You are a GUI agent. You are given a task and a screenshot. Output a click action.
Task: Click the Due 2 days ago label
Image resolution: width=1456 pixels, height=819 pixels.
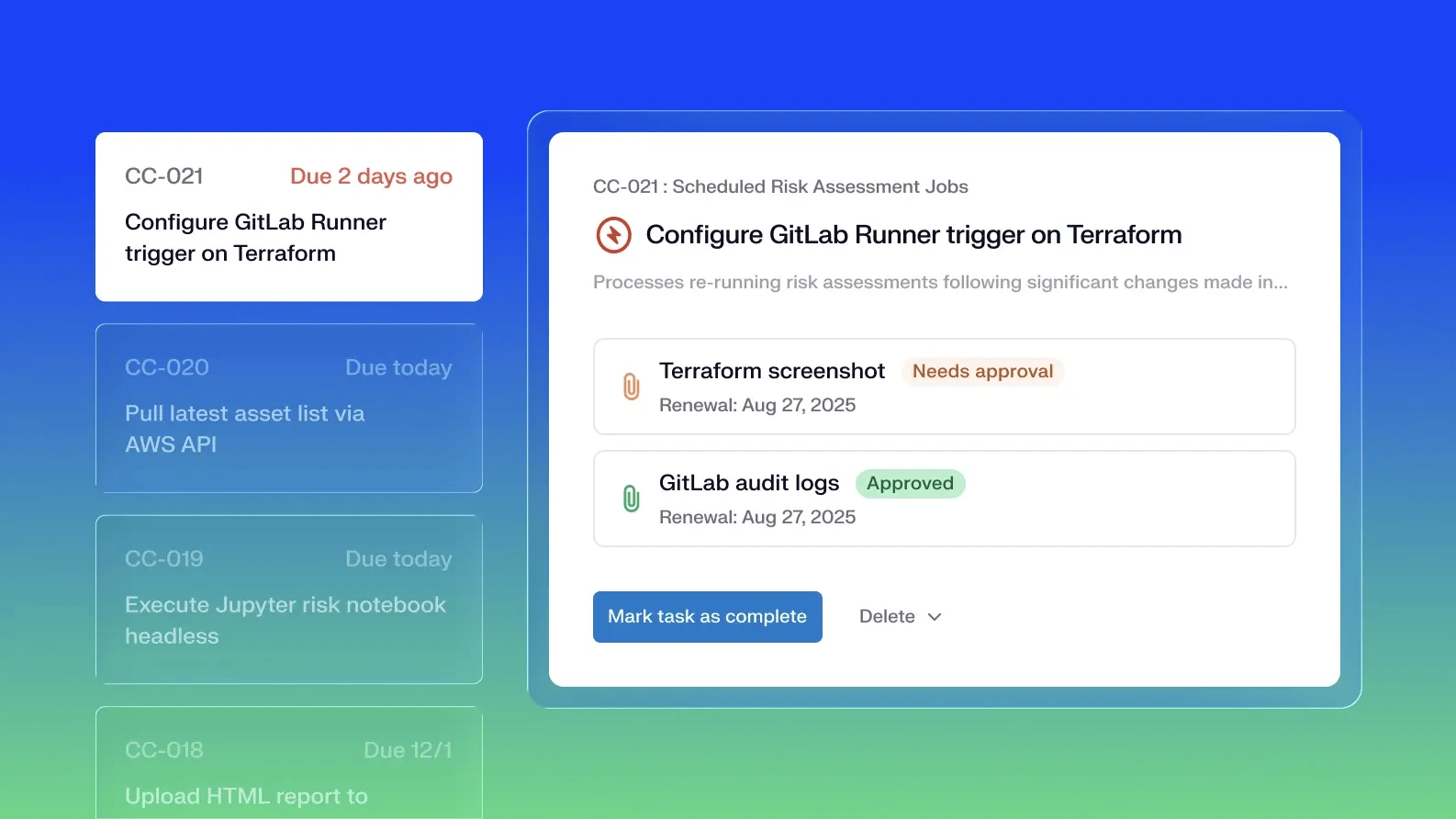tap(371, 176)
